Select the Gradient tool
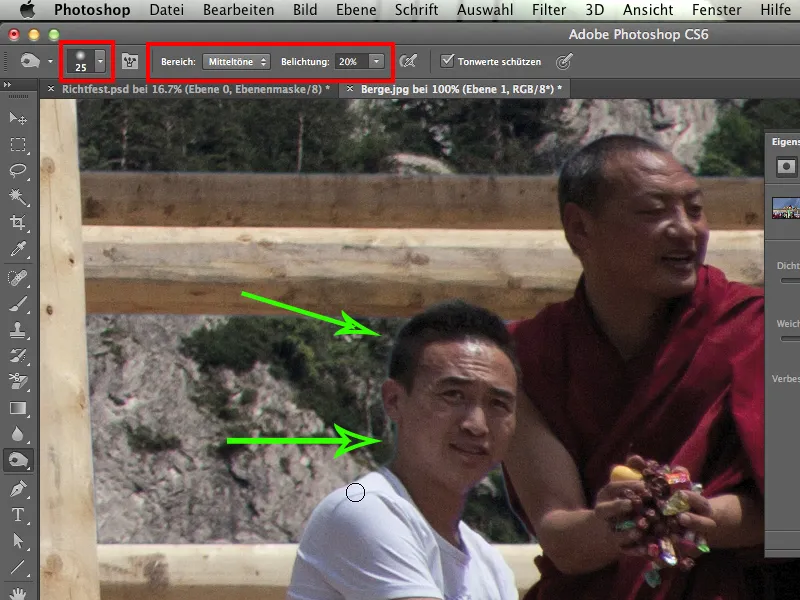The width and height of the screenshot is (800, 600). coord(18,408)
